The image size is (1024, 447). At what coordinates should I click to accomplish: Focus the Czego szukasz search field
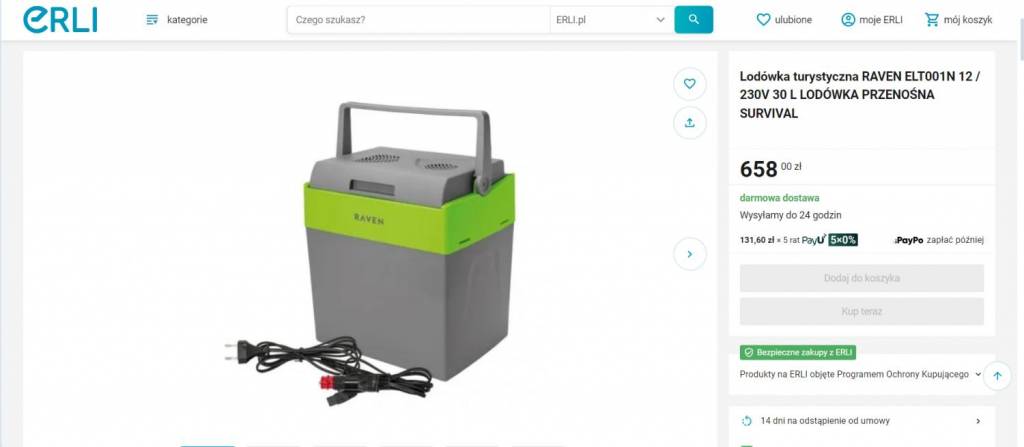419,20
